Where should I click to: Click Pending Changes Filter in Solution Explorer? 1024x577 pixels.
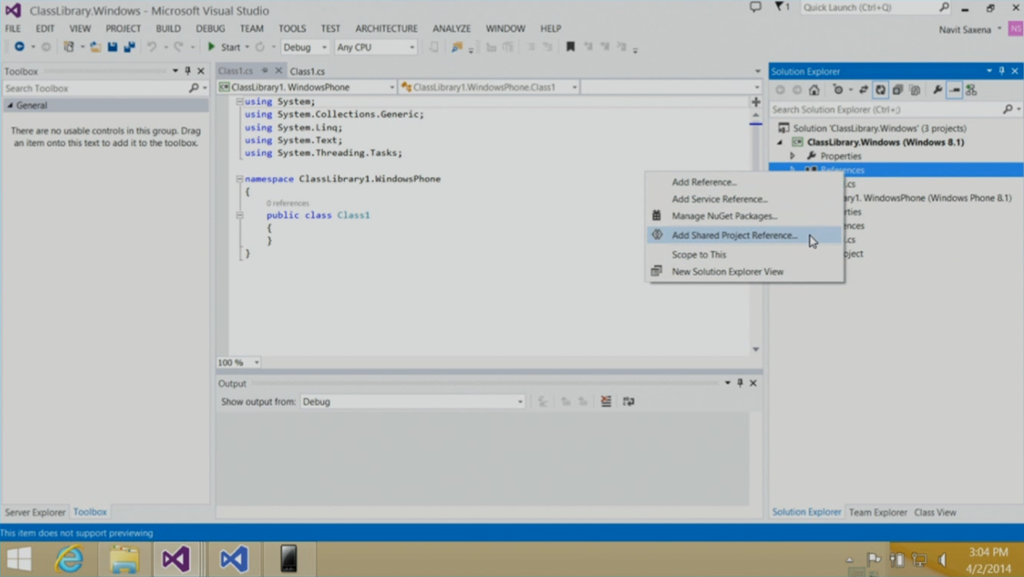click(x=838, y=90)
